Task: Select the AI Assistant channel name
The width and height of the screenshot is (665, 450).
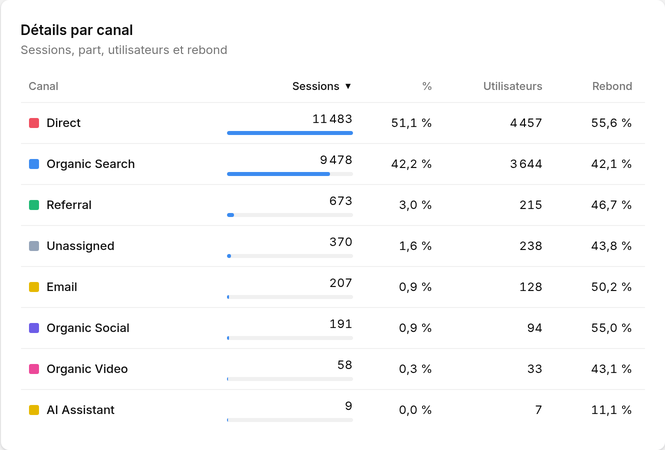Action: [x=81, y=410]
